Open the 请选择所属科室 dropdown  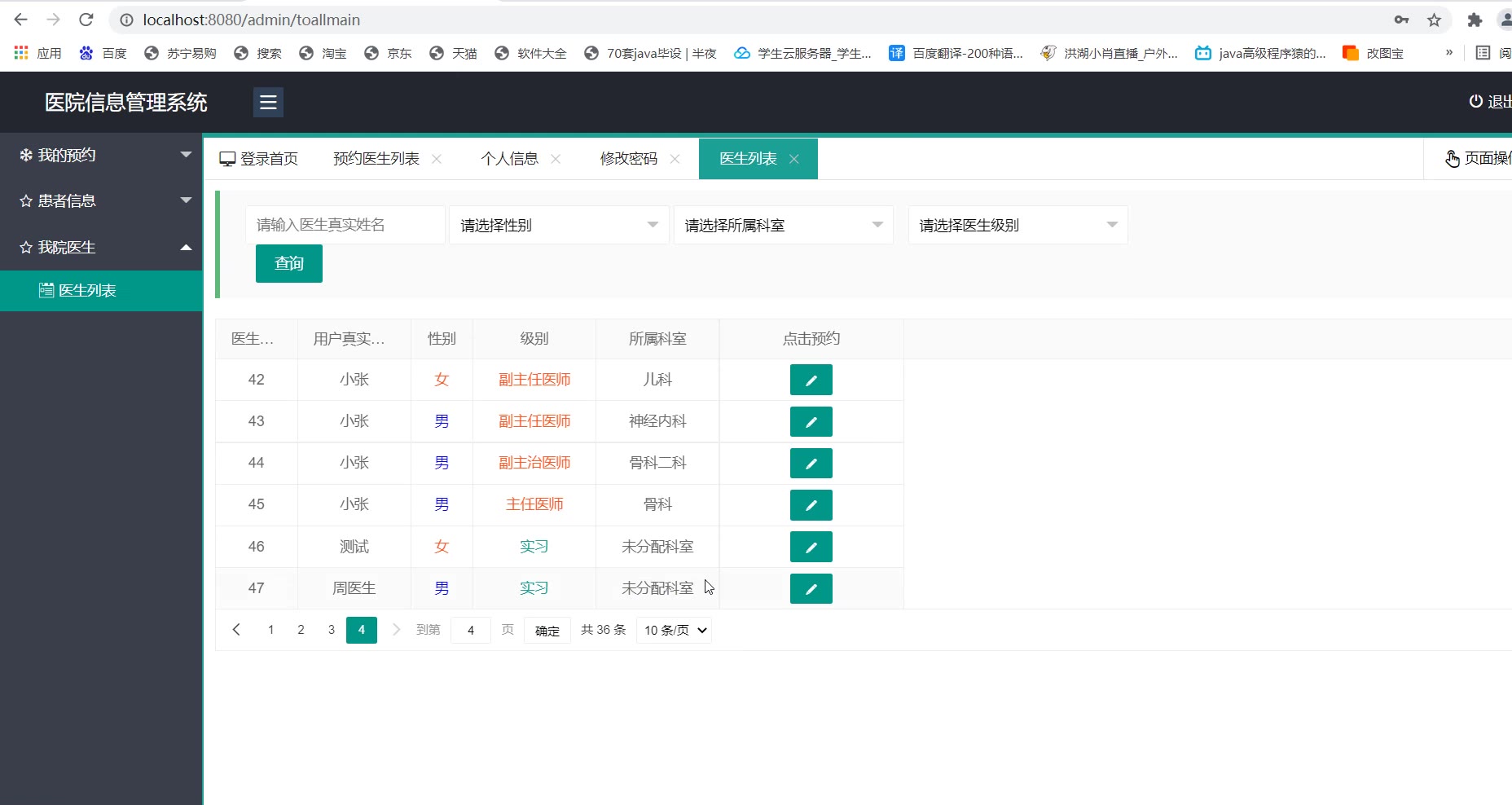click(783, 225)
